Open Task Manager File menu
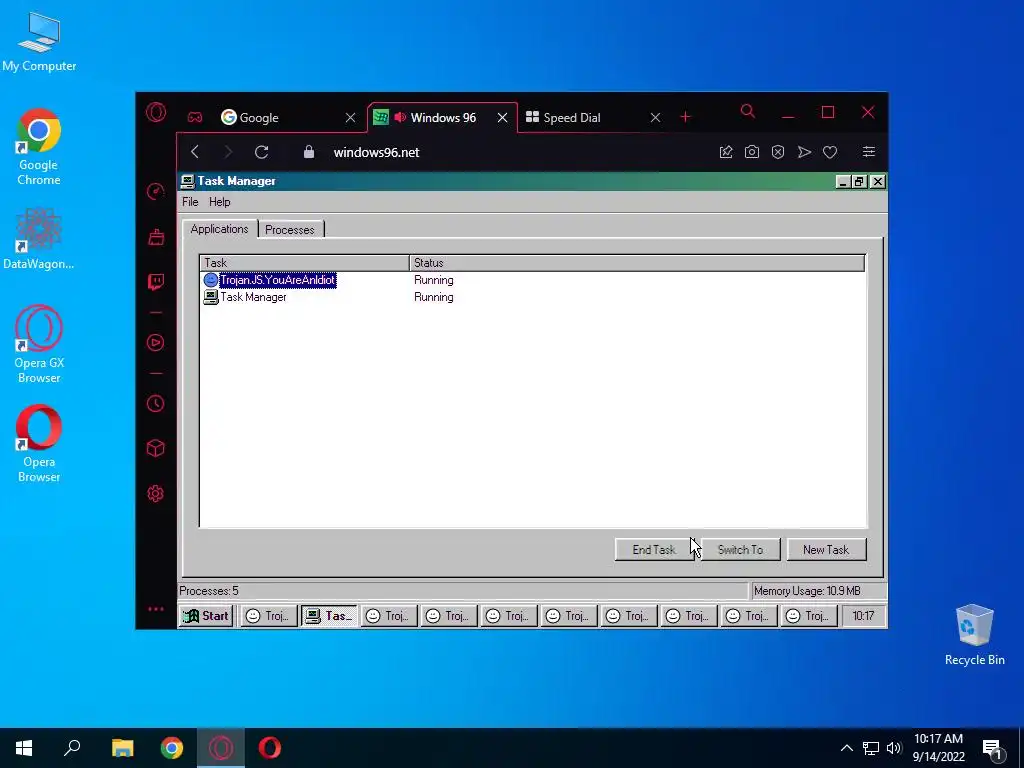 pyautogui.click(x=190, y=202)
